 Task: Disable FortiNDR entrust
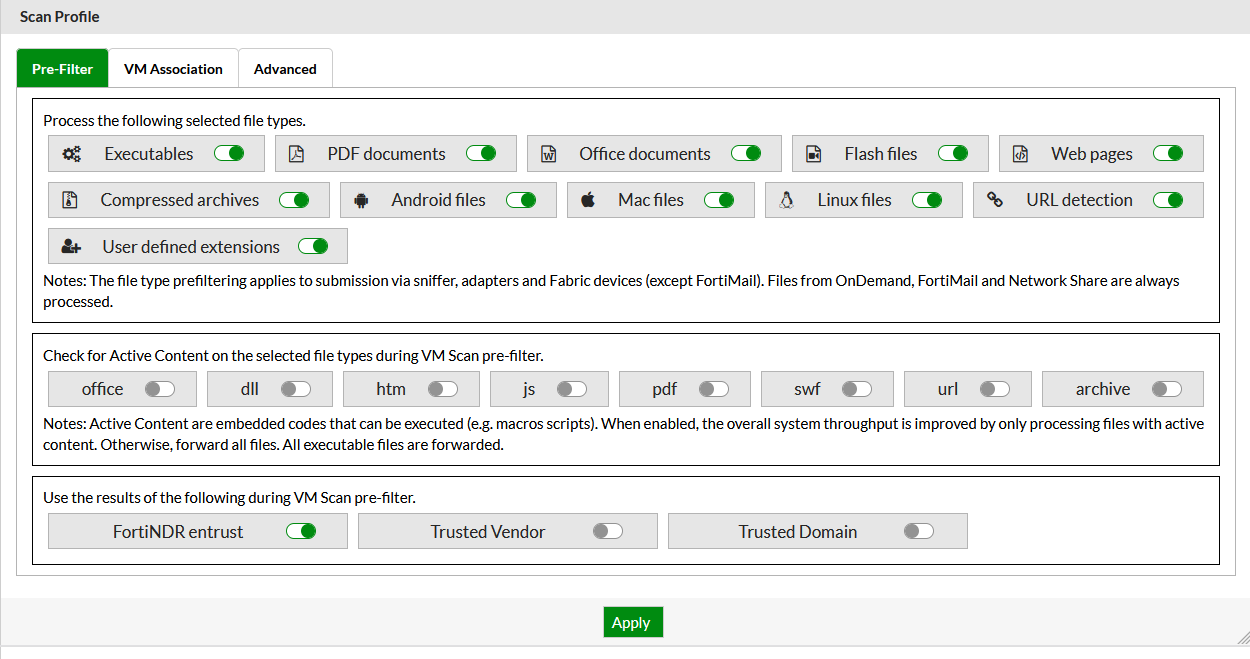(x=302, y=531)
